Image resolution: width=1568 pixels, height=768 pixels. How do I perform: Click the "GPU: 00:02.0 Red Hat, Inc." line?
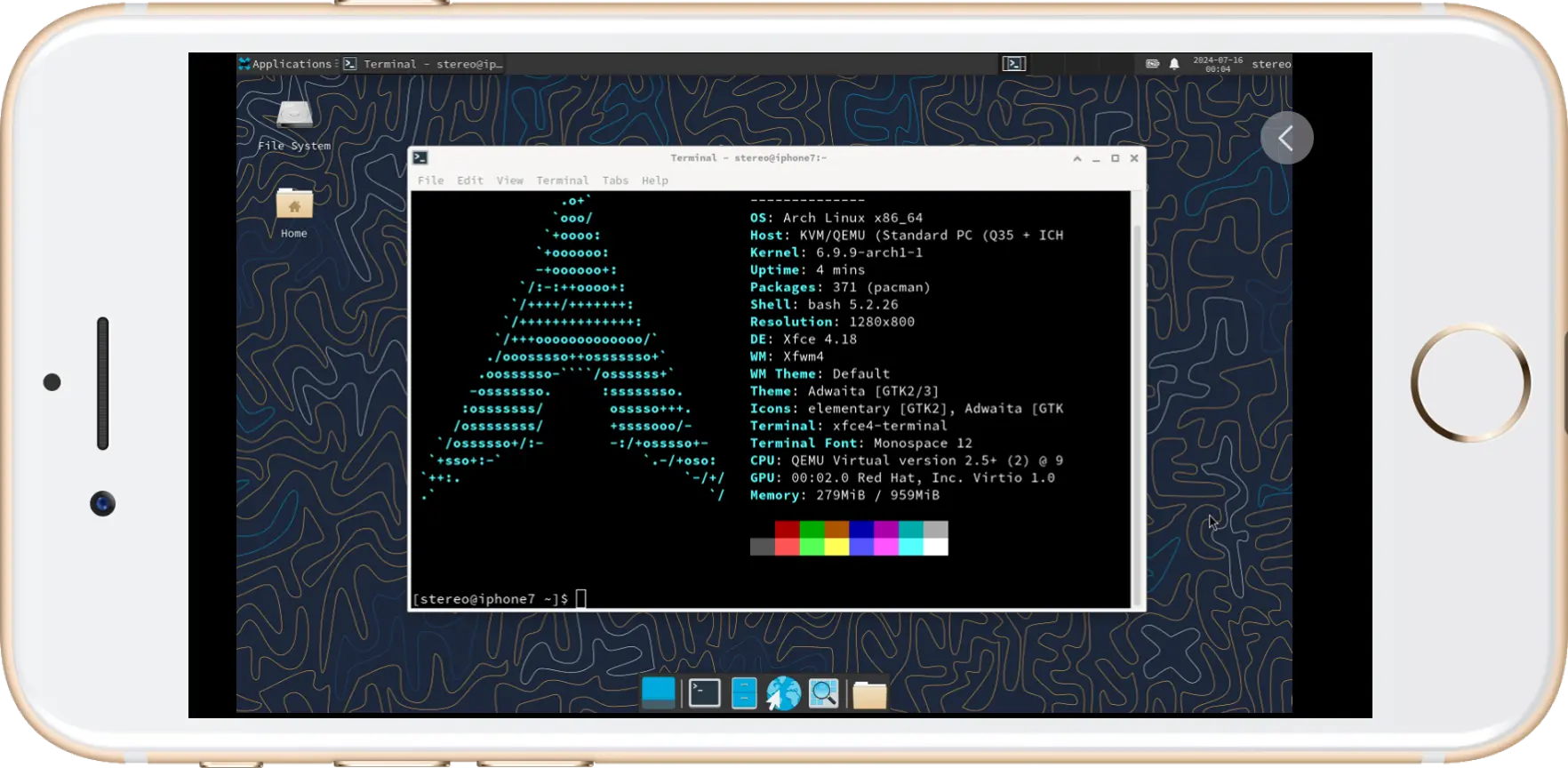coord(903,478)
